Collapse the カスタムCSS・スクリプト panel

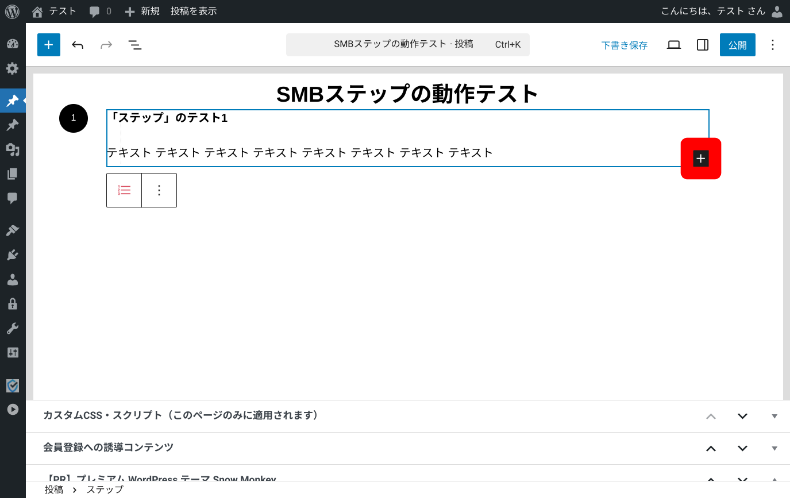click(x=774, y=416)
